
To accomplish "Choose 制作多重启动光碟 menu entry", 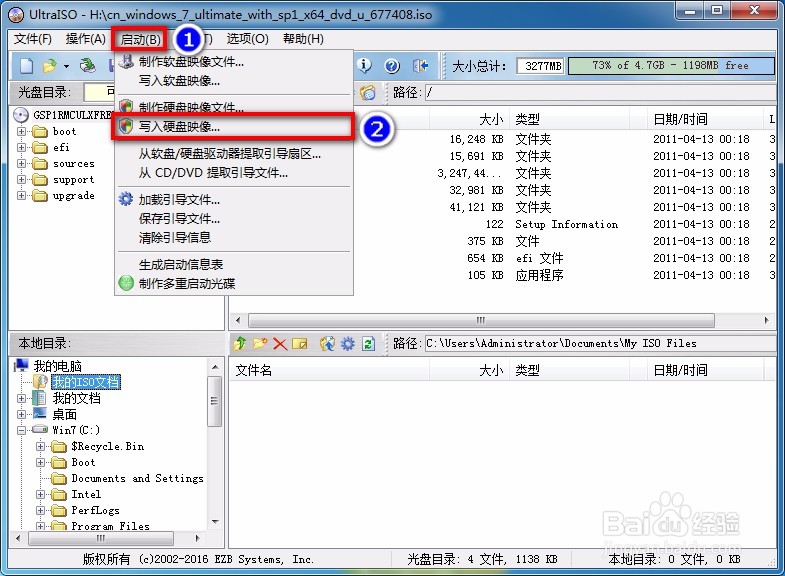I will coord(234,283).
